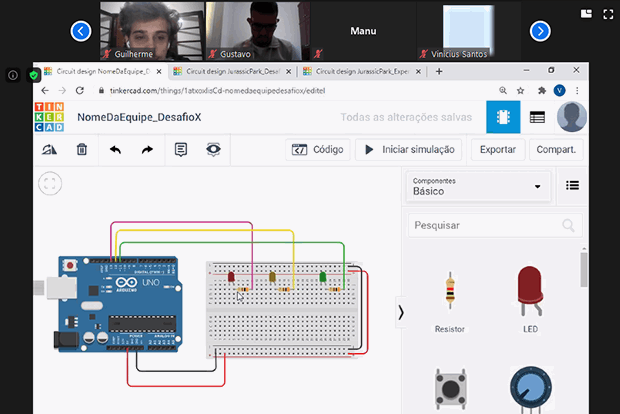Toggle the components list view icon

572,185
